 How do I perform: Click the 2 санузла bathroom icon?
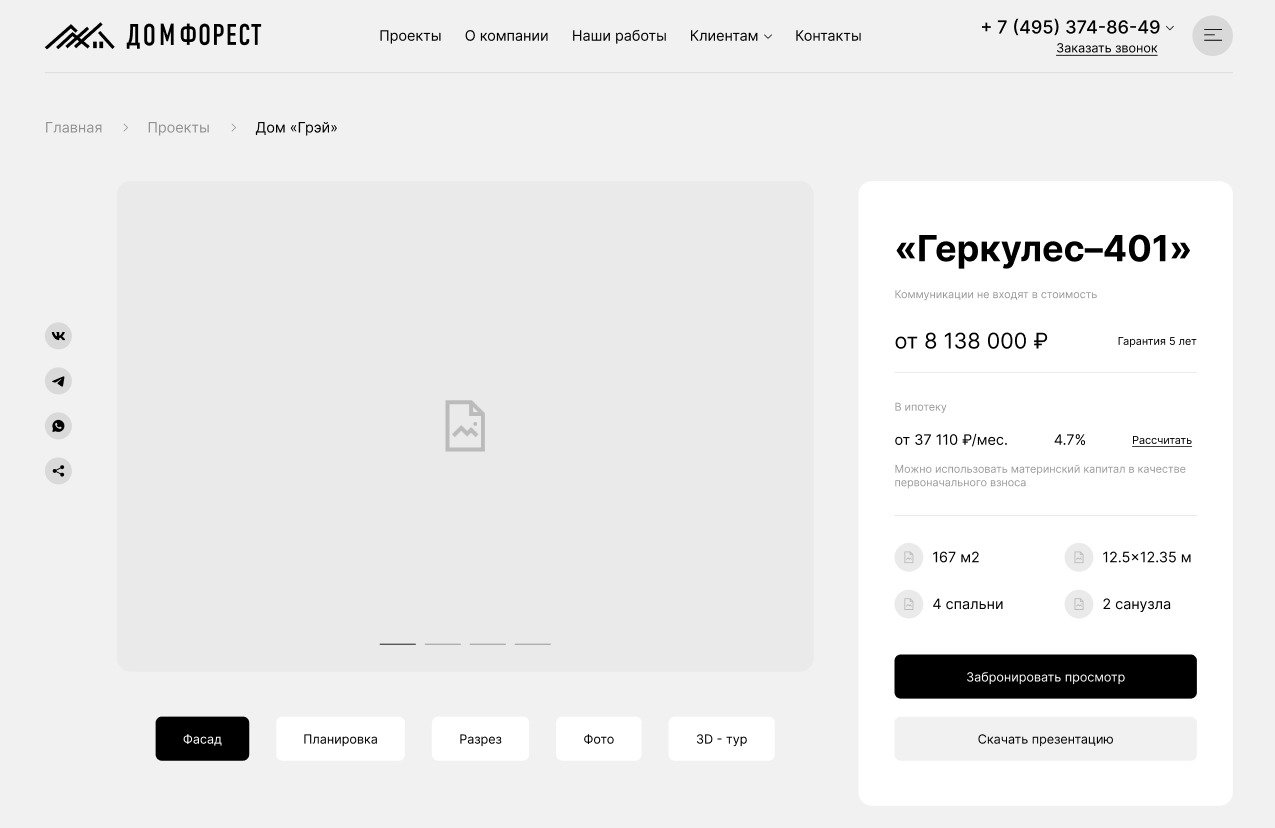coord(1078,604)
